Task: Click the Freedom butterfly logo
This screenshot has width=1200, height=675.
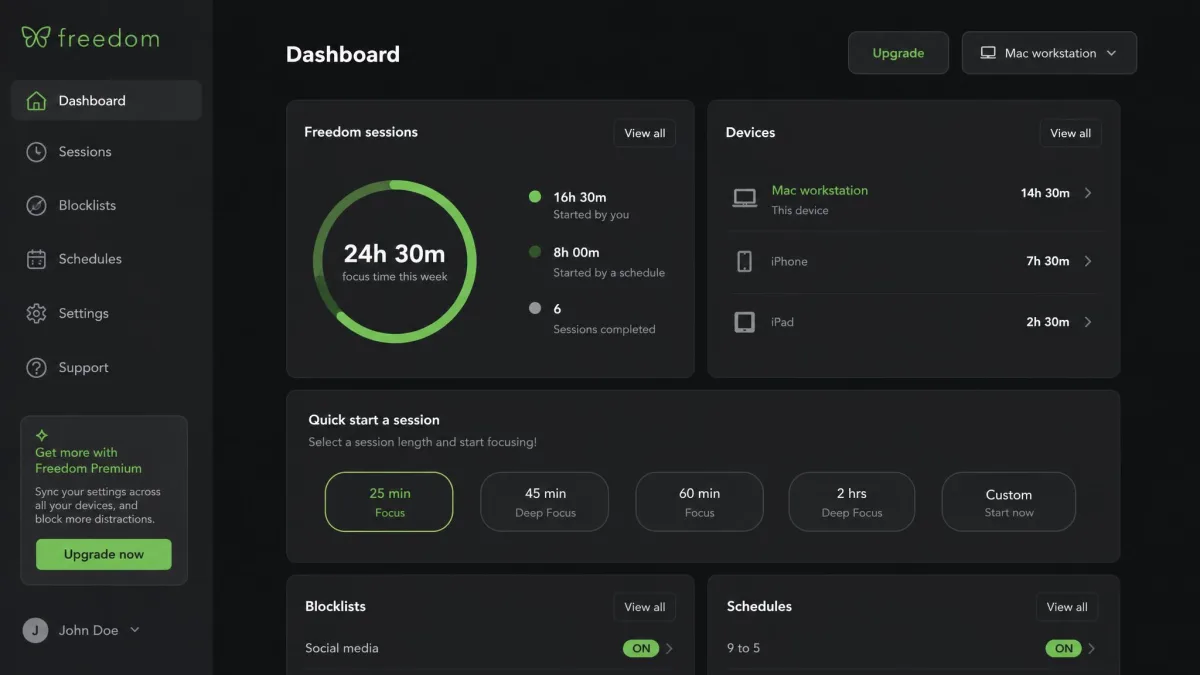Action: click(x=36, y=38)
